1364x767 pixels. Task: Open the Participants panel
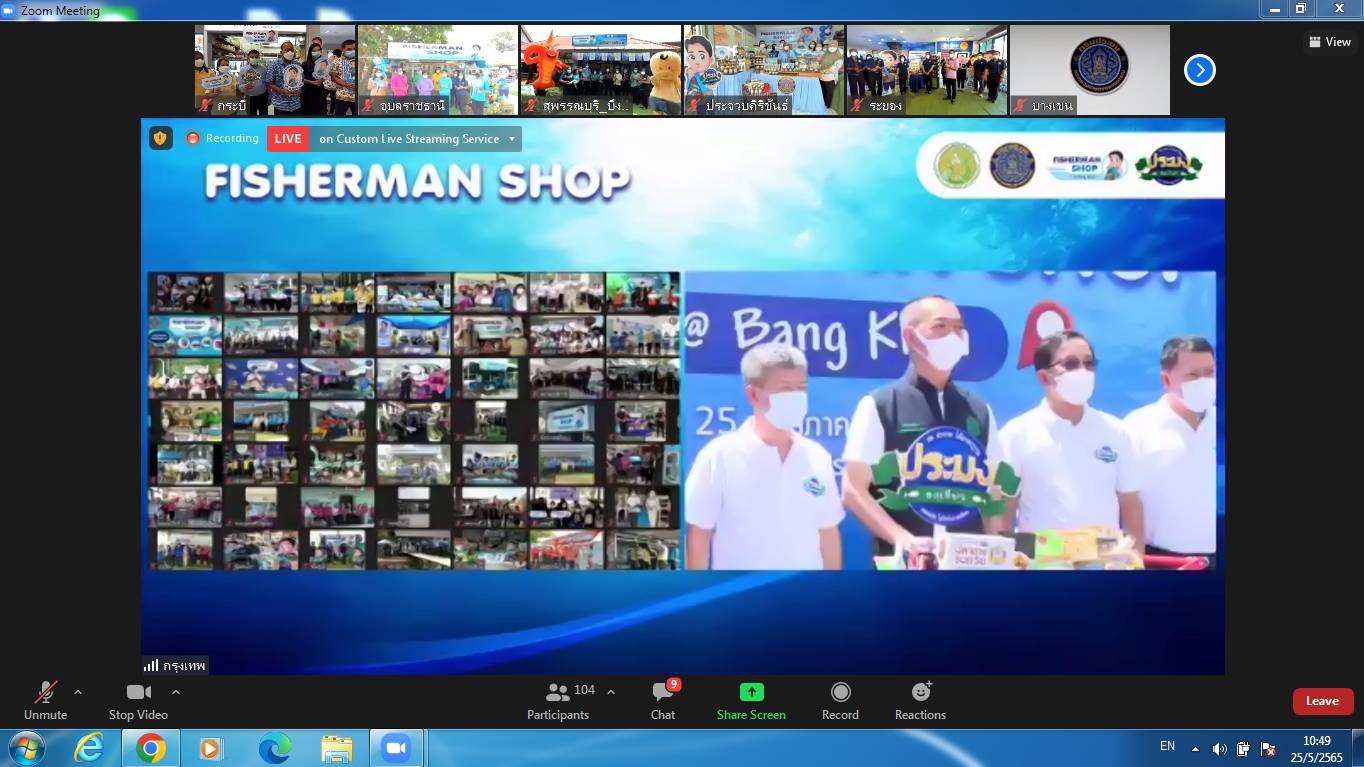pyautogui.click(x=558, y=701)
